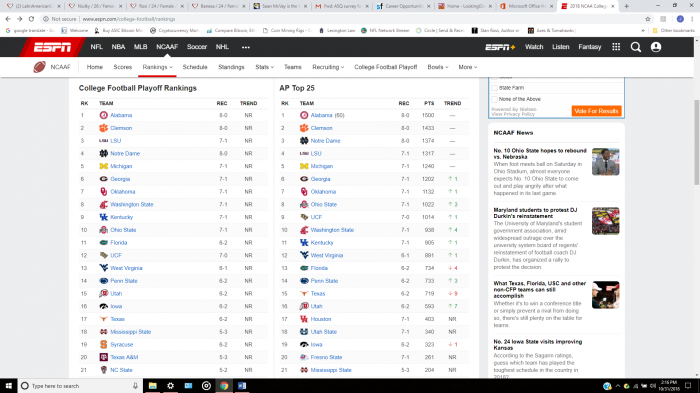Open the Maryland protest article thumbnail
The width and height of the screenshot is (700, 393).
(x=606, y=221)
